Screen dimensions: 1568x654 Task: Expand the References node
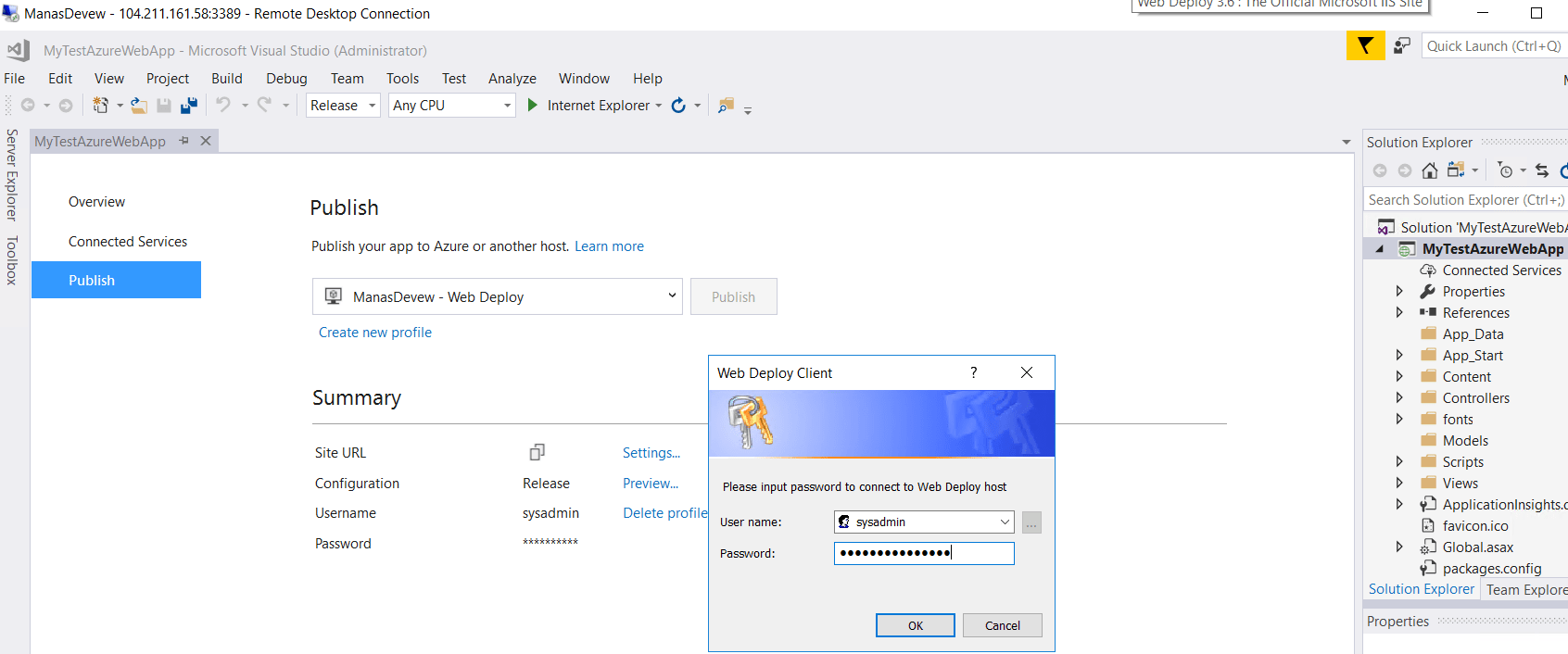coord(1399,312)
